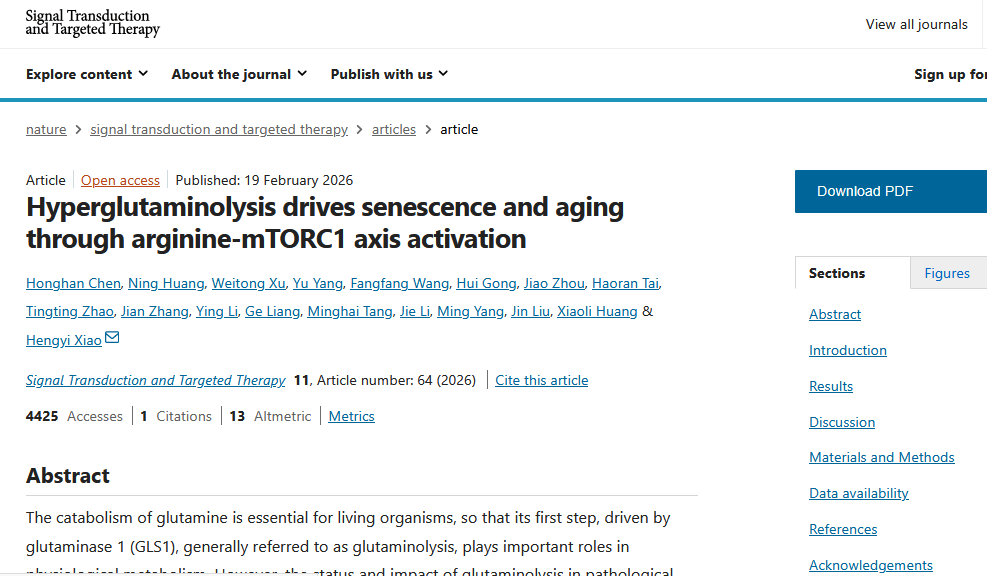
Task: Switch to the Figures tab
Action: click(946, 273)
